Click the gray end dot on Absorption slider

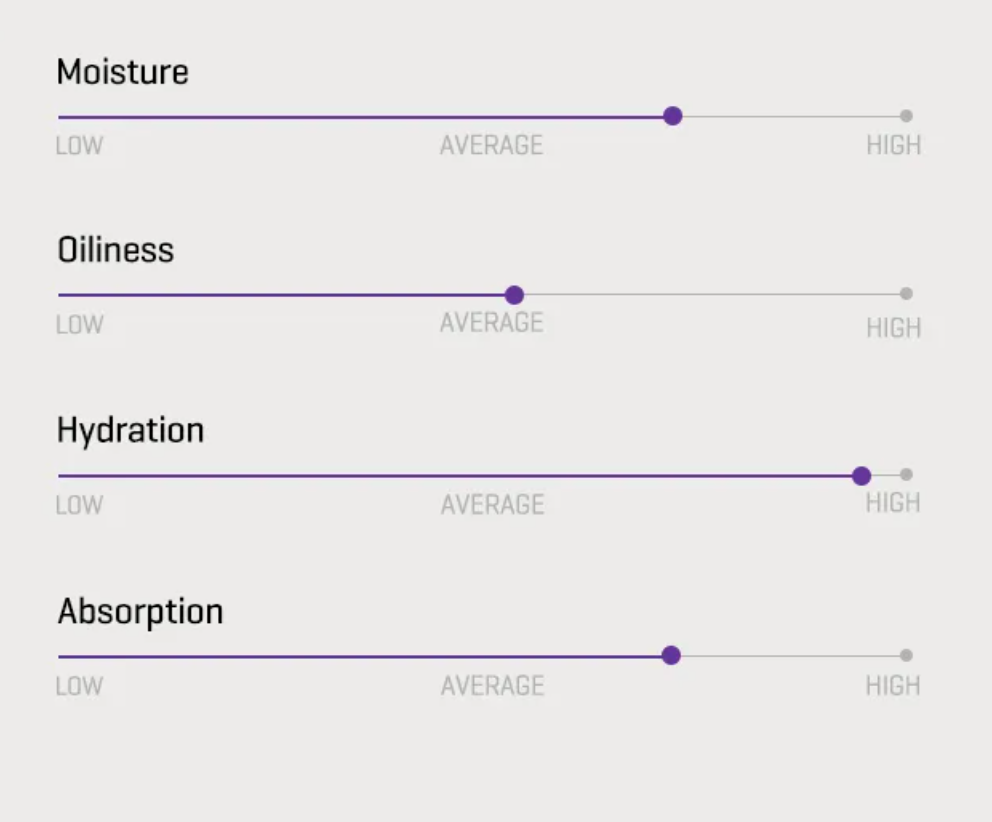(906, 656)
